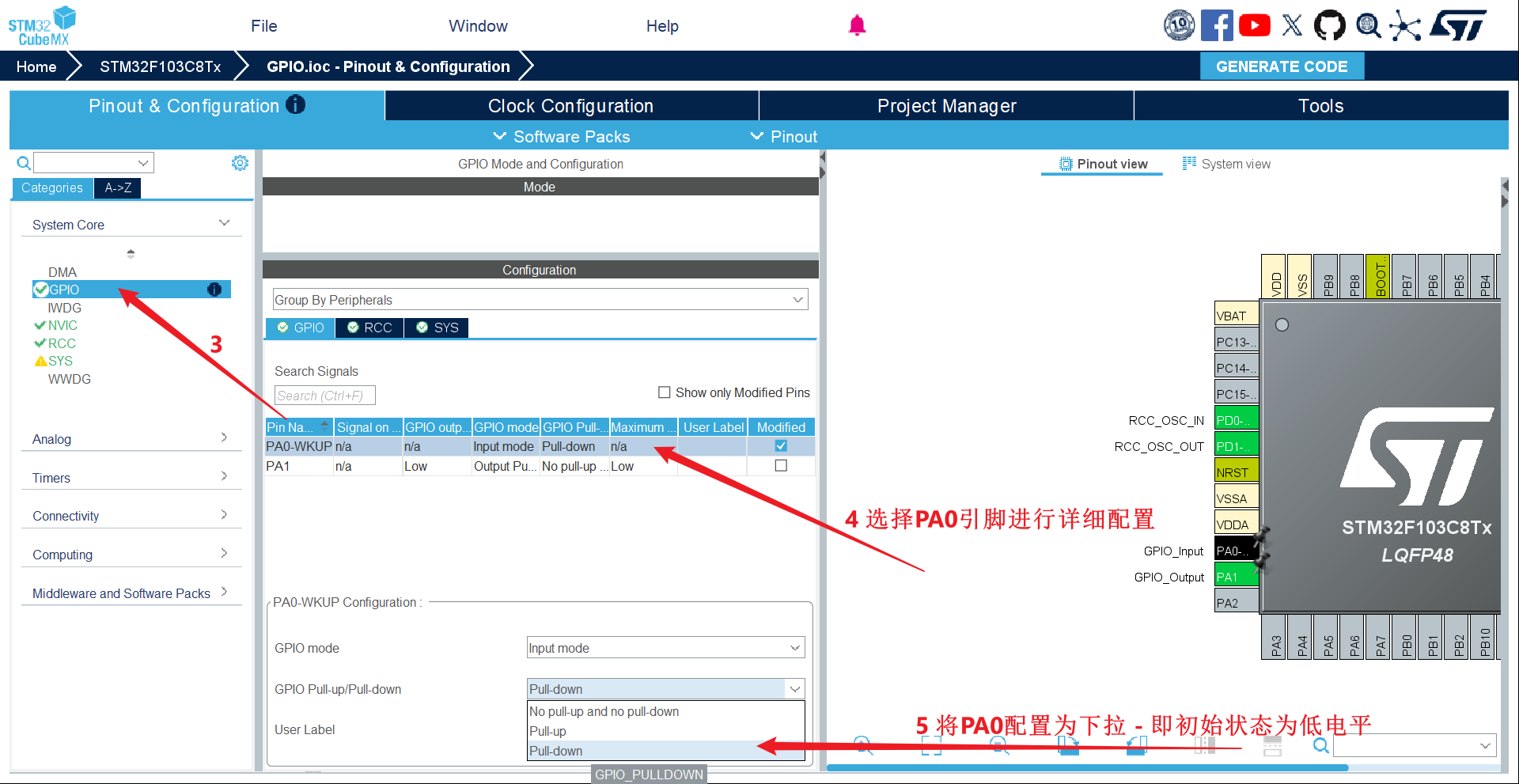Open the notifications bell icon

pos(857,25)
